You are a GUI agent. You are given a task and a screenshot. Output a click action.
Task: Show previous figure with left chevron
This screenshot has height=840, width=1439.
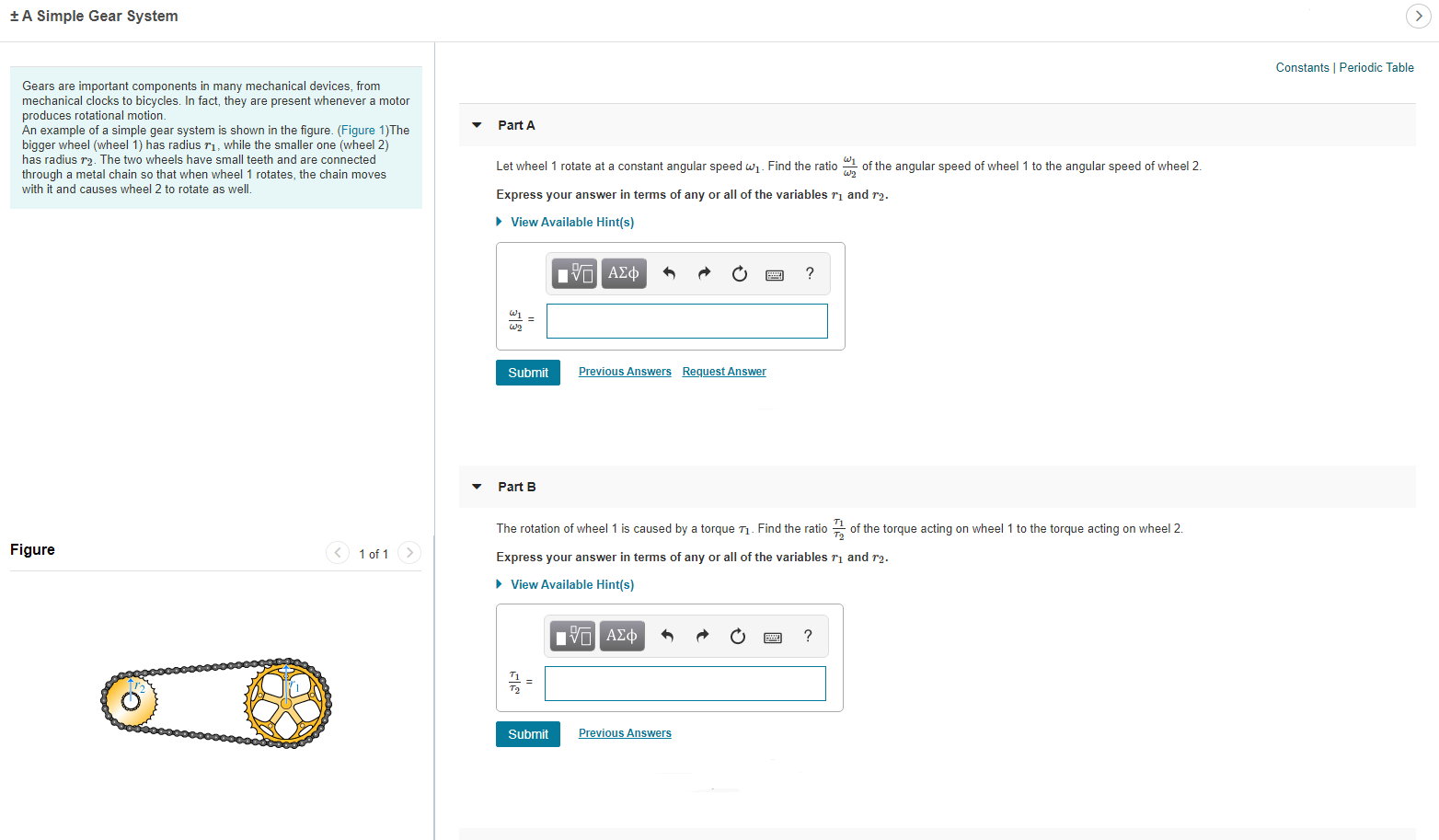coord(338,553)
